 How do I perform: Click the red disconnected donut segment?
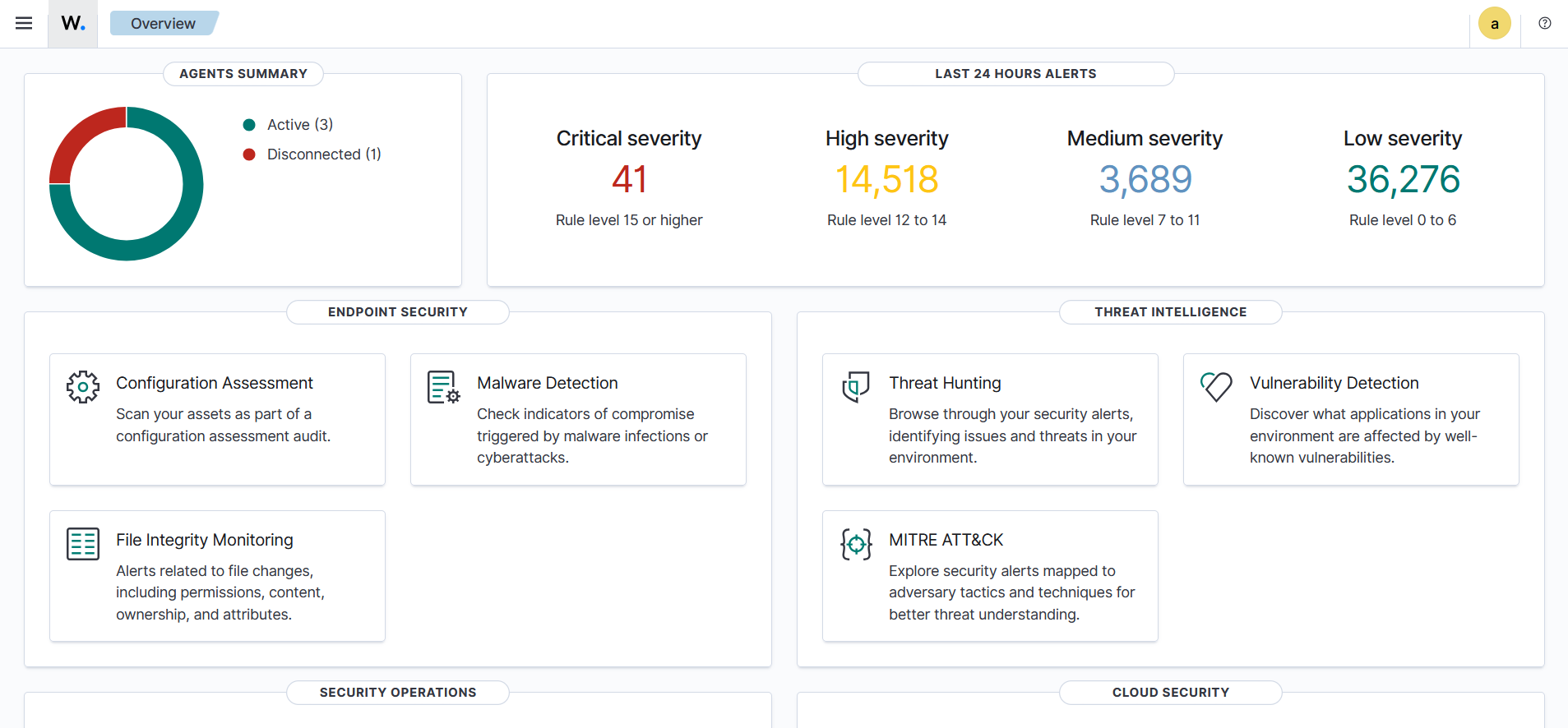click(80, 134)
